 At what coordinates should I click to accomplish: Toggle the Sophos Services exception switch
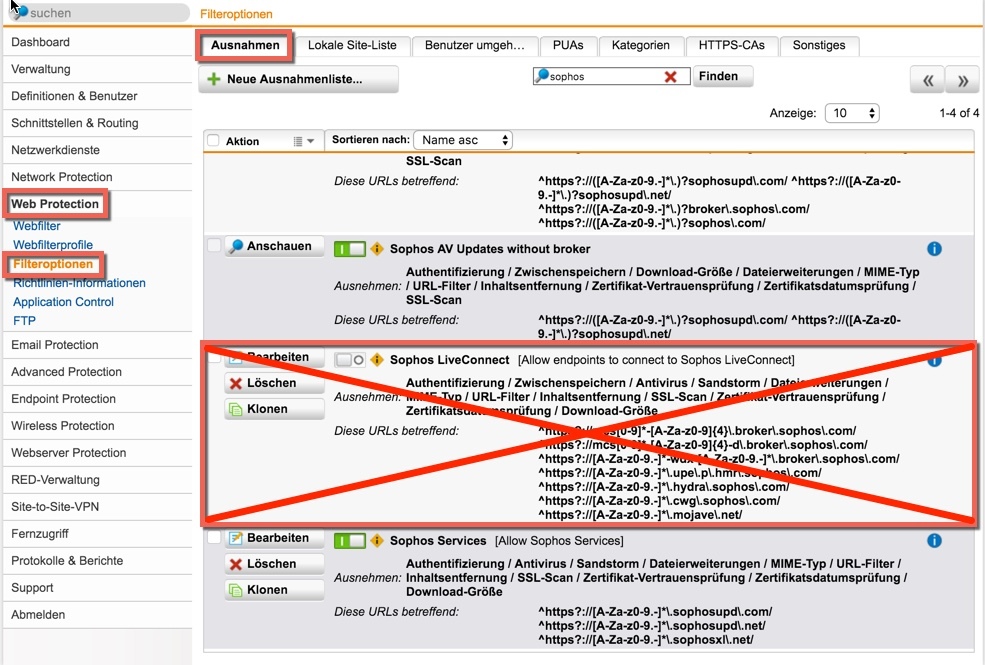(x=350, y=541)
